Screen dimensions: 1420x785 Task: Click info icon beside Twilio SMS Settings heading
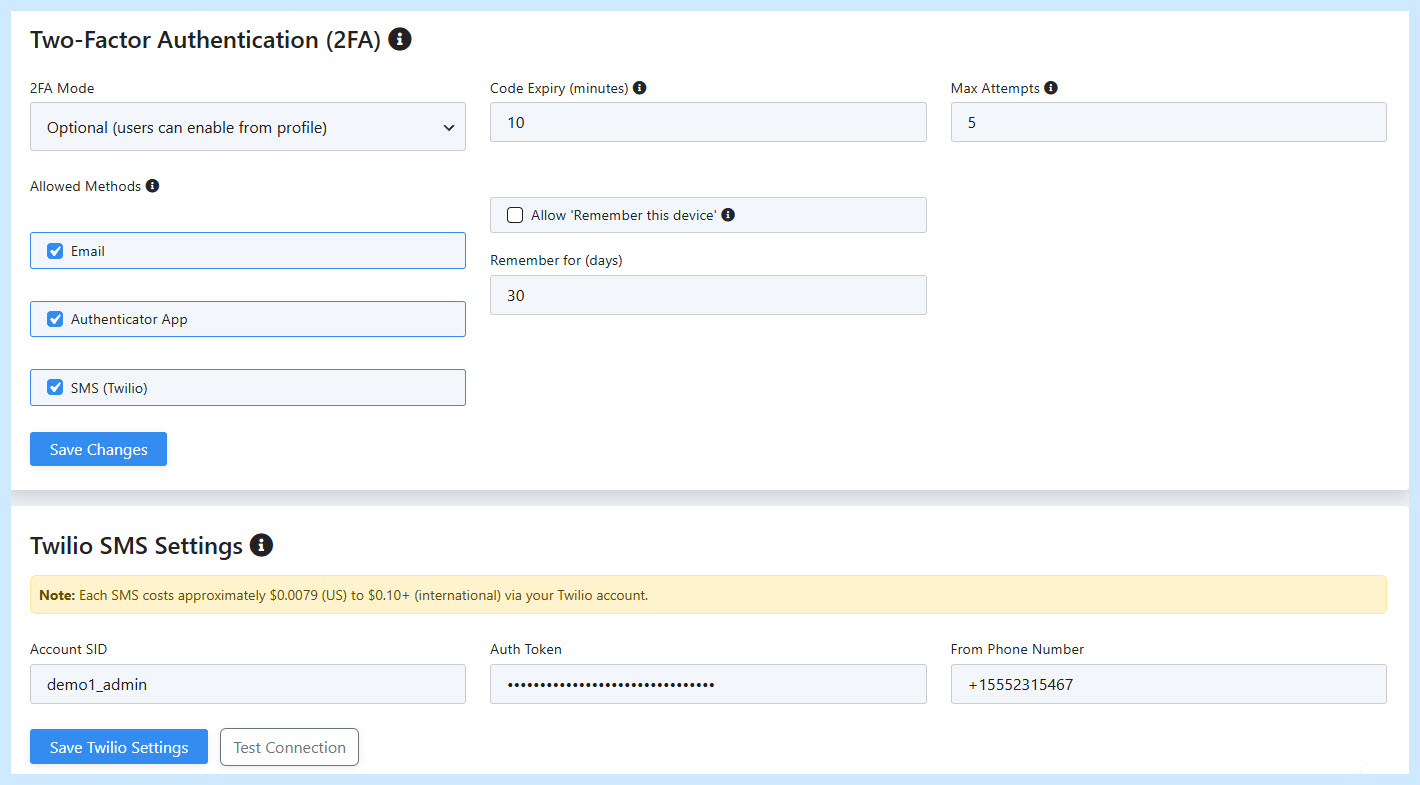pyautogui.click(x=261, y=545)
